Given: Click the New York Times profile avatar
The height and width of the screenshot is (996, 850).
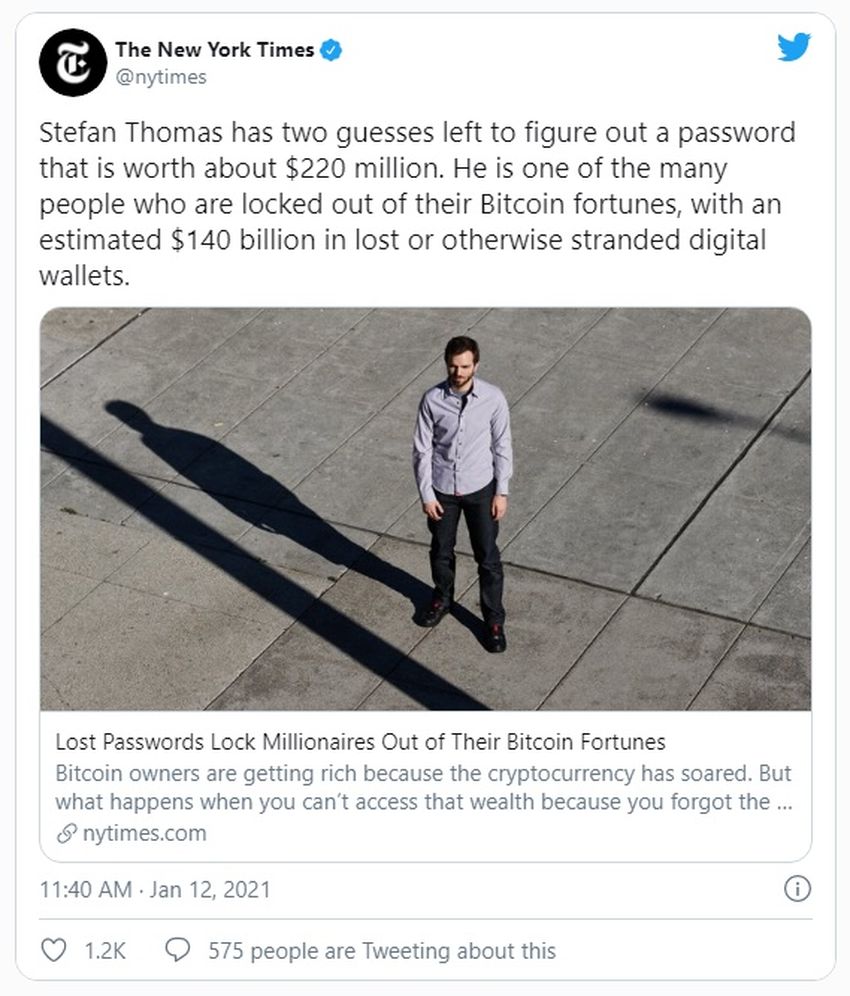Looking at the screenshot, I should pos(73,62).
